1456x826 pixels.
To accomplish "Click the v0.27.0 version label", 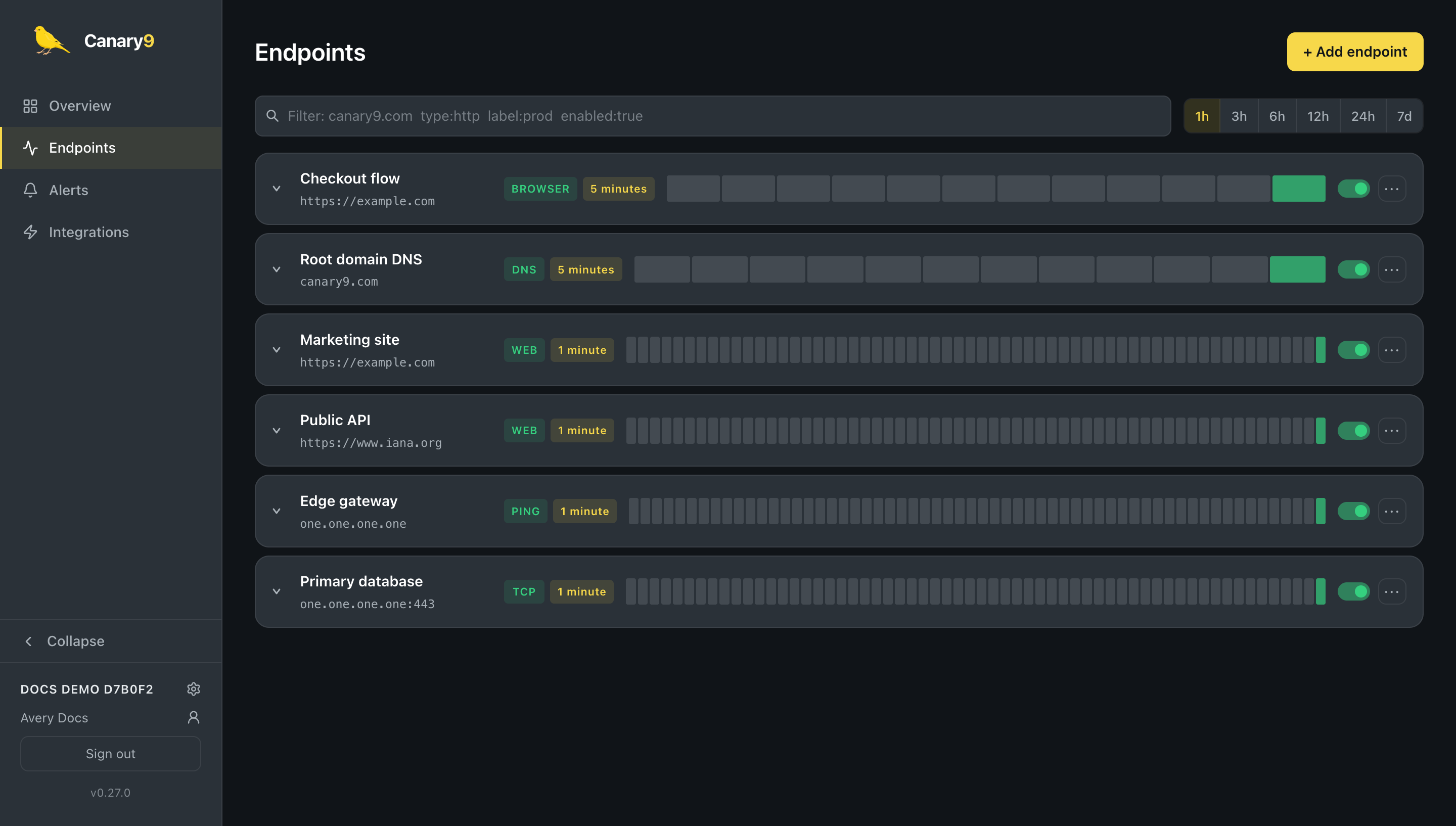I will click(x=111, y=793).
